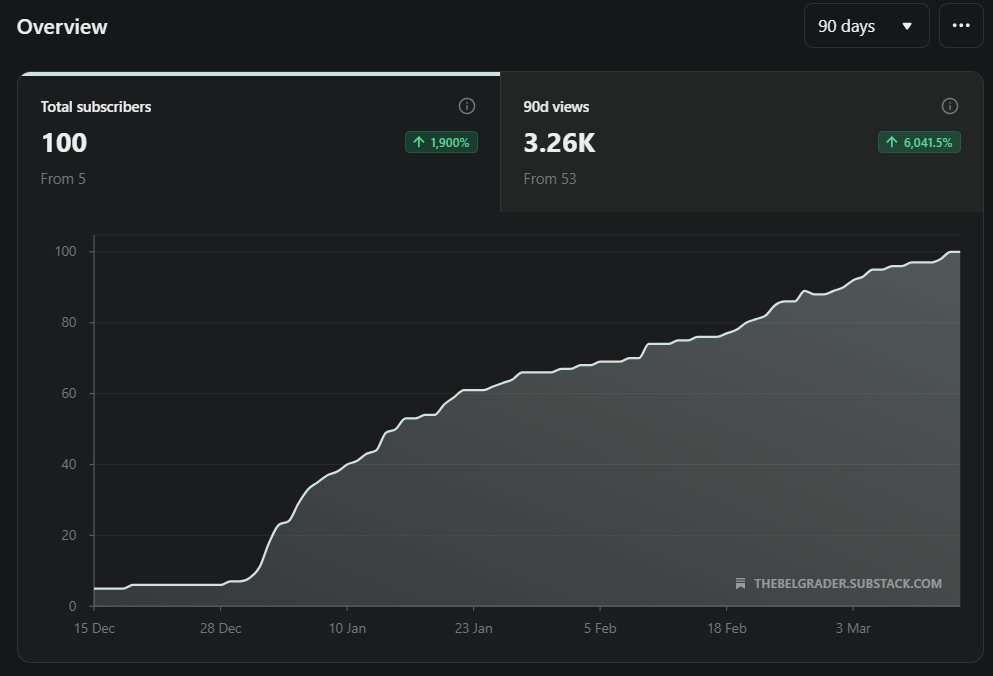This screenshot has height=676, width=993.
Task: Open the three-dot more options menu
Action: 961,26
